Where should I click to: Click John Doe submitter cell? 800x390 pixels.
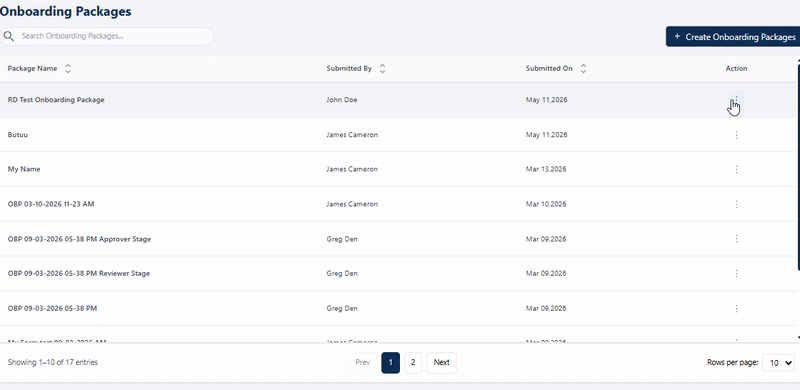point(342,100)
